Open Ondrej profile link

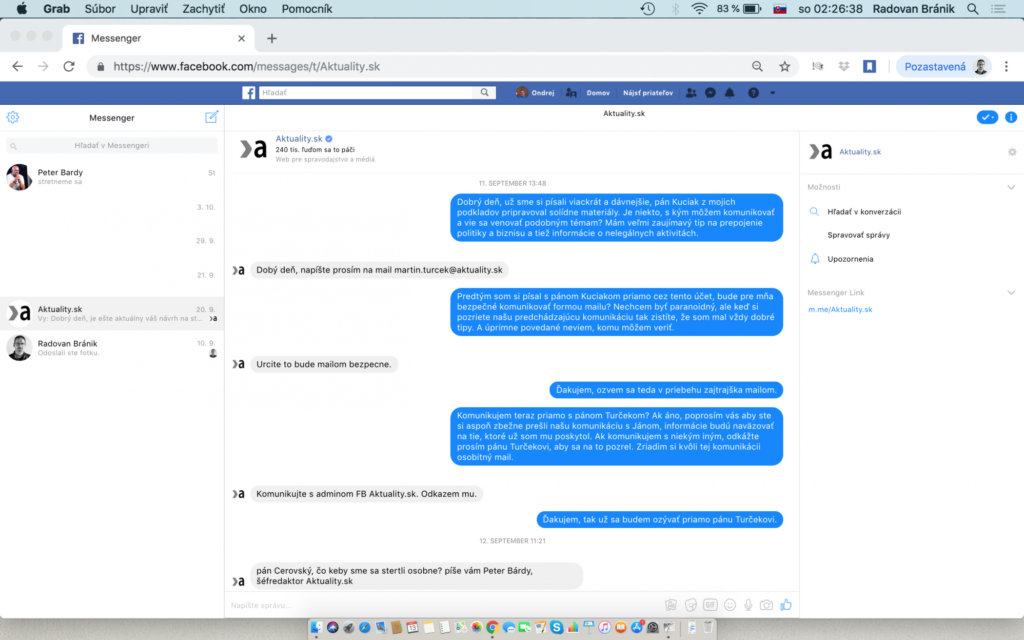536,93
